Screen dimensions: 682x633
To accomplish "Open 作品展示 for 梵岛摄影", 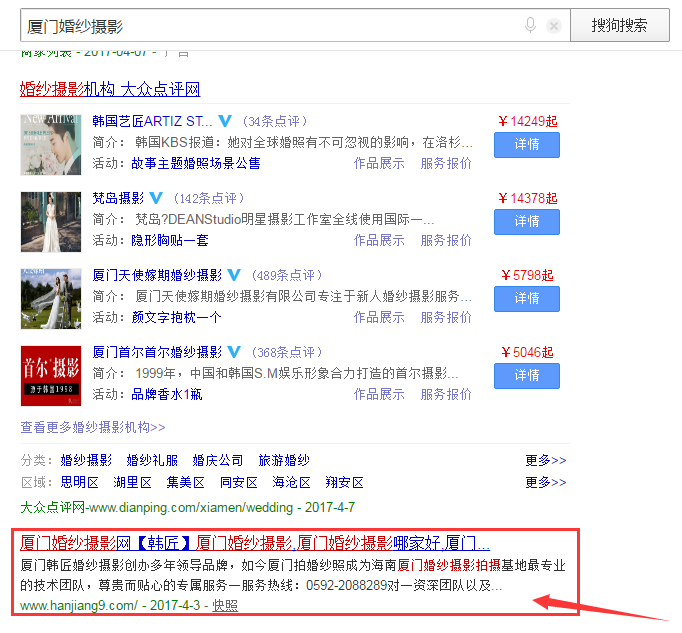I will 379,240.
